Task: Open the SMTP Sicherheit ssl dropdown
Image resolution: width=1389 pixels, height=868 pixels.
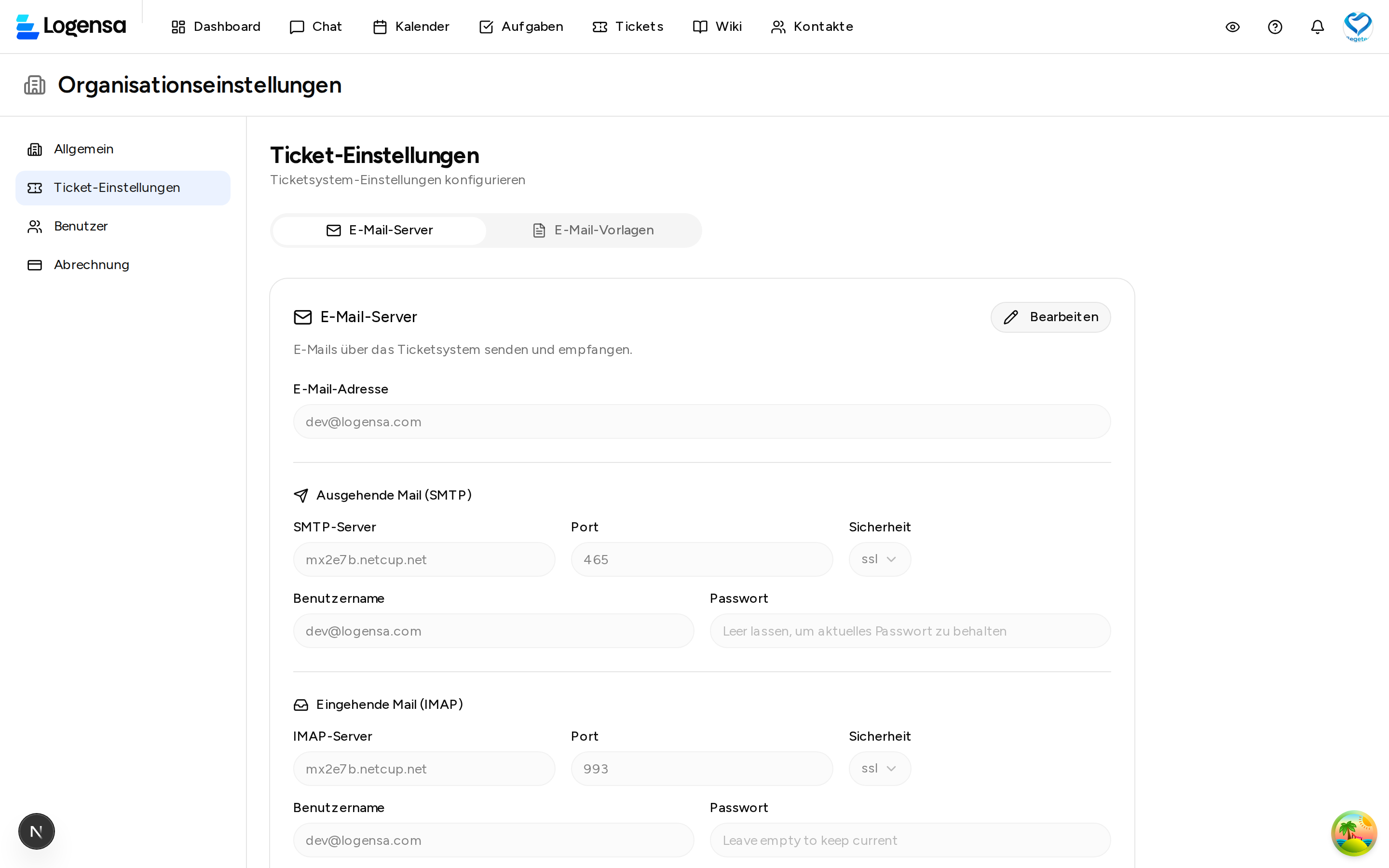Action: tap(879, 558)
